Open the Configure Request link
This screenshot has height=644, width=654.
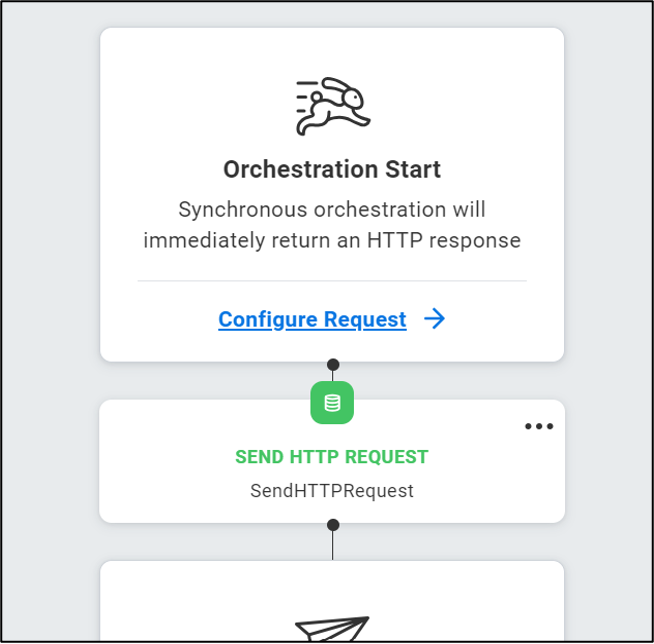click(312, 319)
